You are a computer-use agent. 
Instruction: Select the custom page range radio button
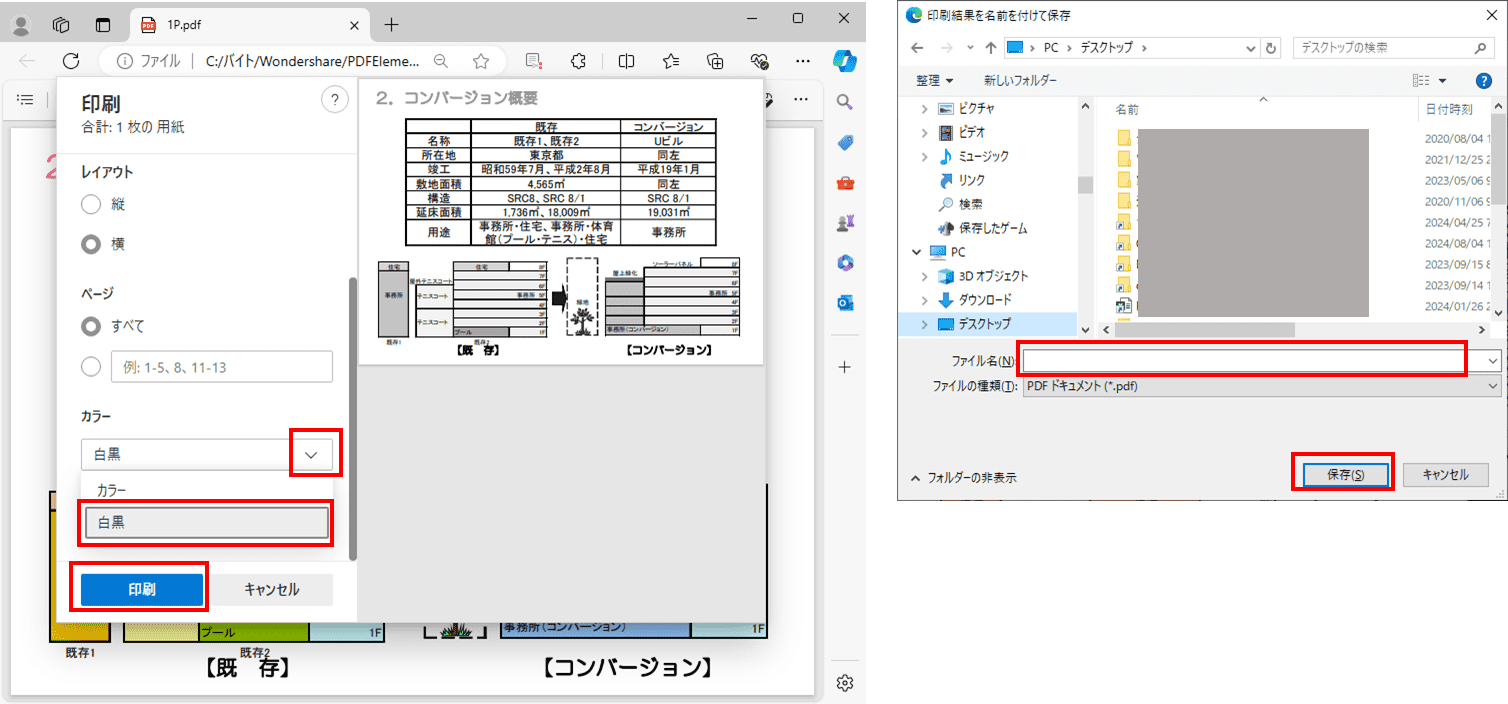click(x=90, y=366)
